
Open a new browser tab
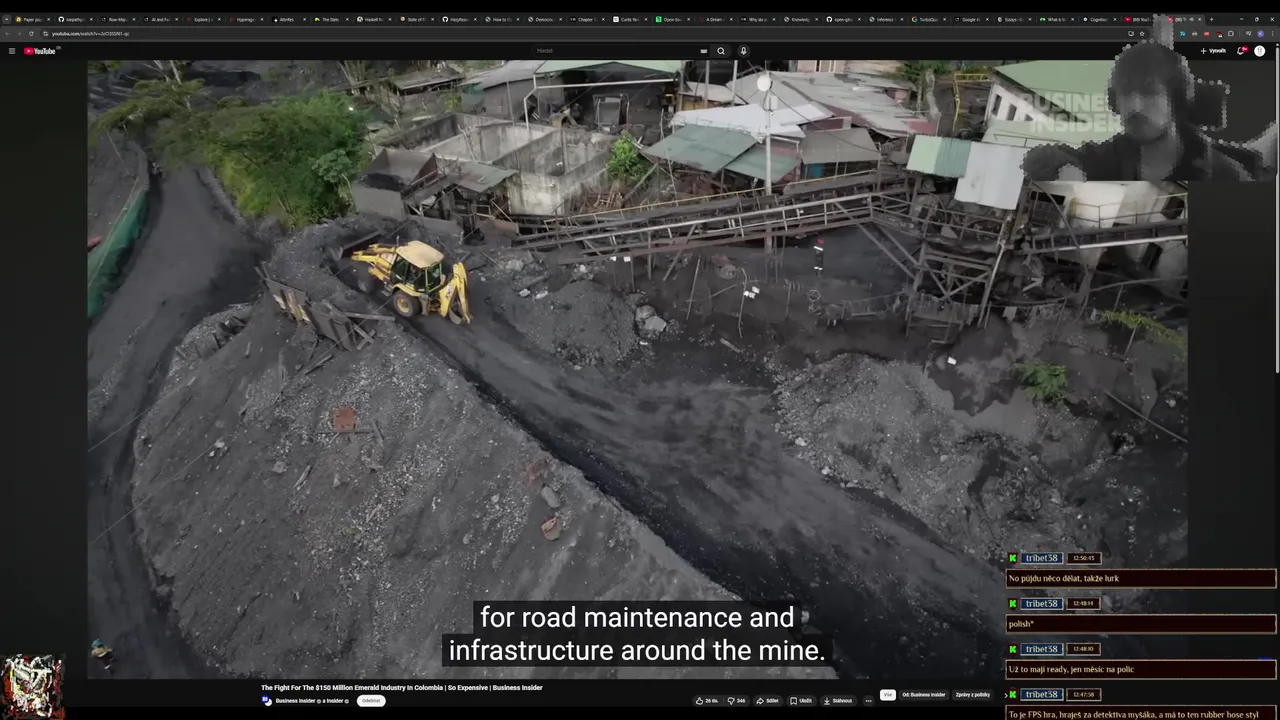(1211, 19)
